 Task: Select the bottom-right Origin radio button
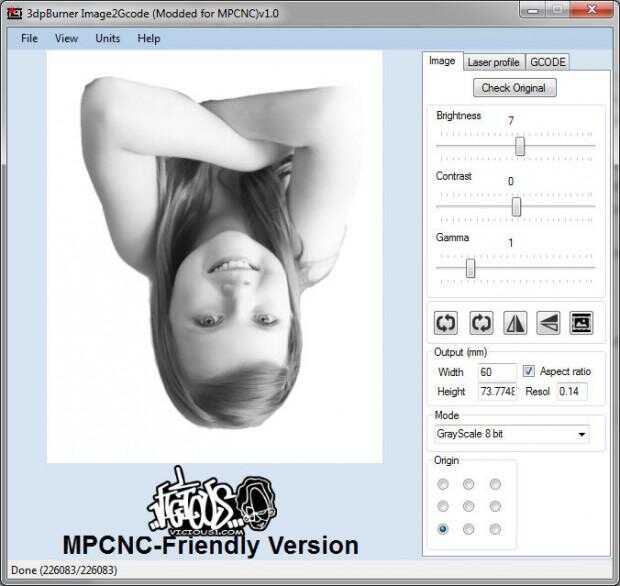[495, 529]
